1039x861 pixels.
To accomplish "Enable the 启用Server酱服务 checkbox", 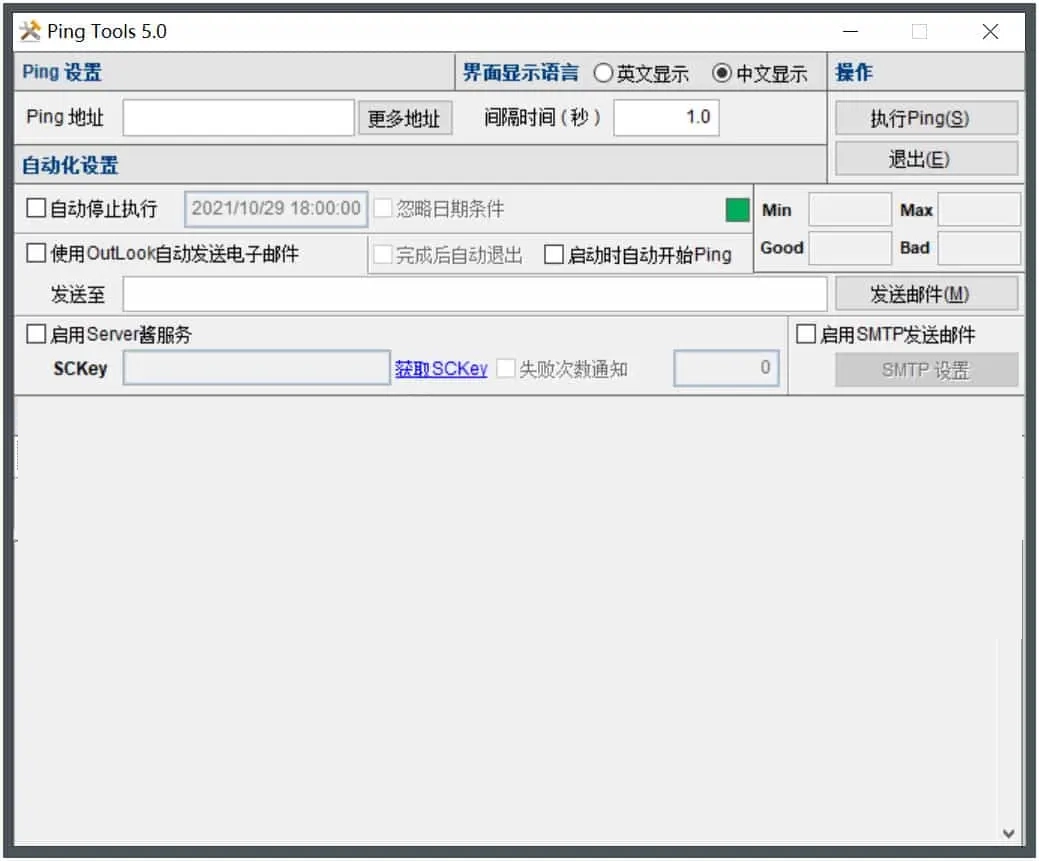I will 37,335.
